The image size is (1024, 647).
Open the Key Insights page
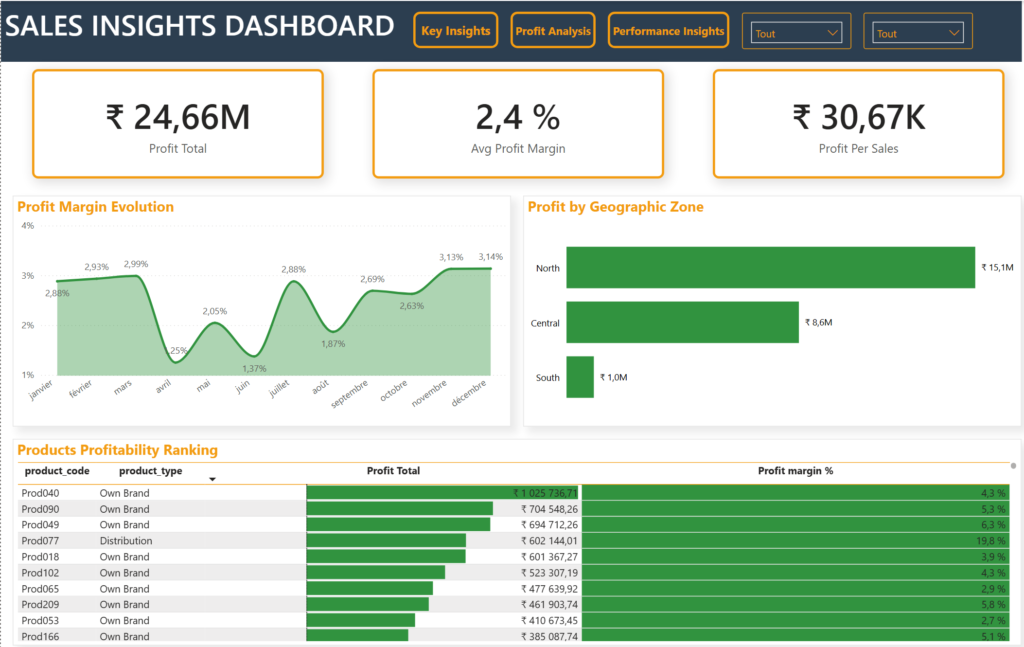point(455,31)
